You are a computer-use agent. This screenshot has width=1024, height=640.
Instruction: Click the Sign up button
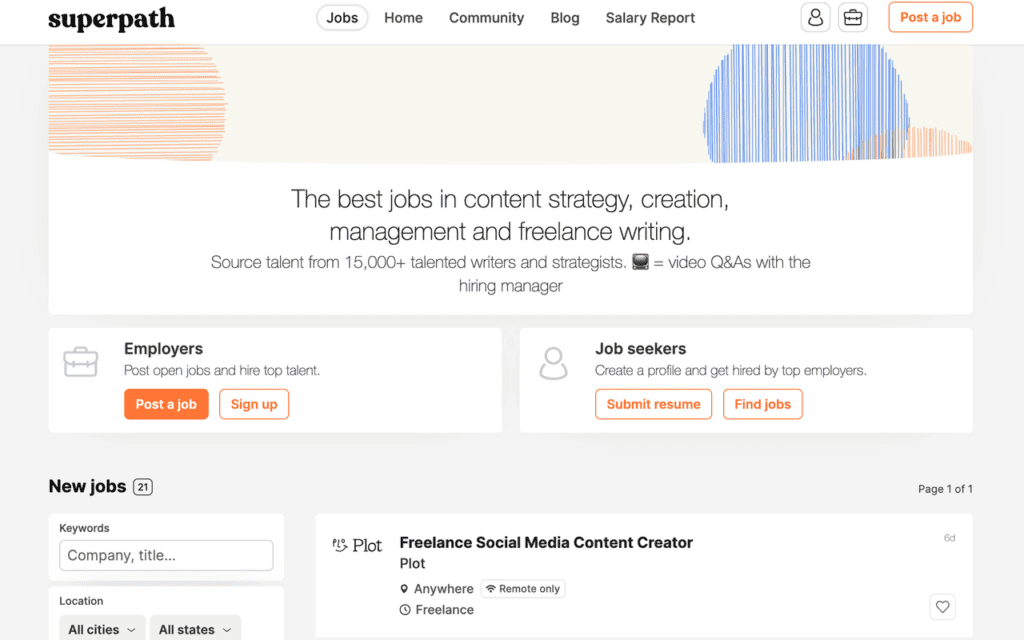254,404
